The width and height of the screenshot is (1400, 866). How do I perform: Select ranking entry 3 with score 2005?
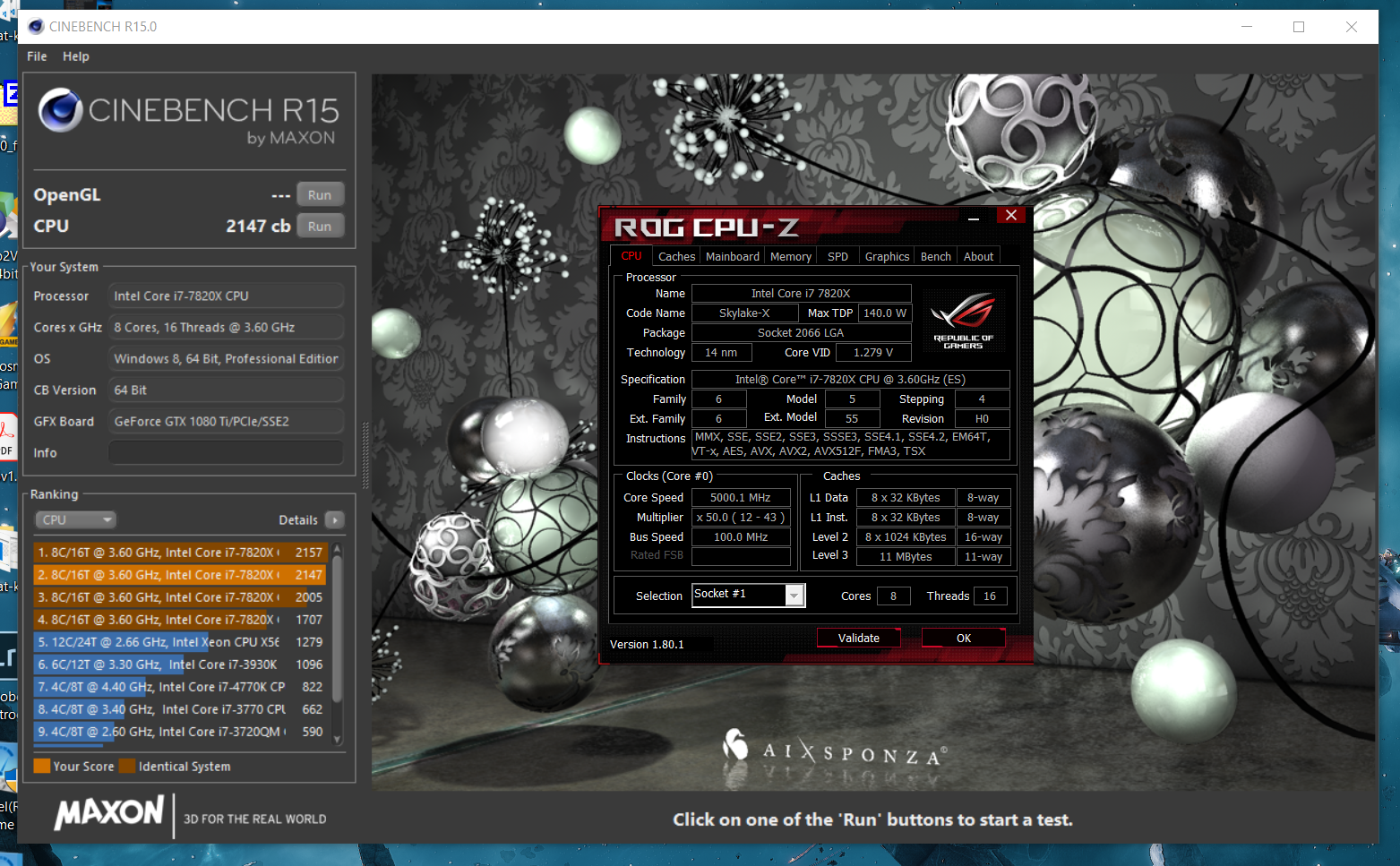tap(179, 597)
